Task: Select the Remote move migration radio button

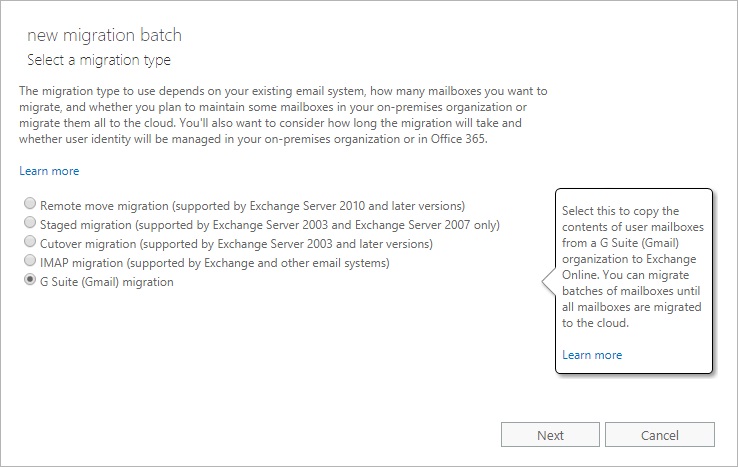Action: [x=29, y=205]
